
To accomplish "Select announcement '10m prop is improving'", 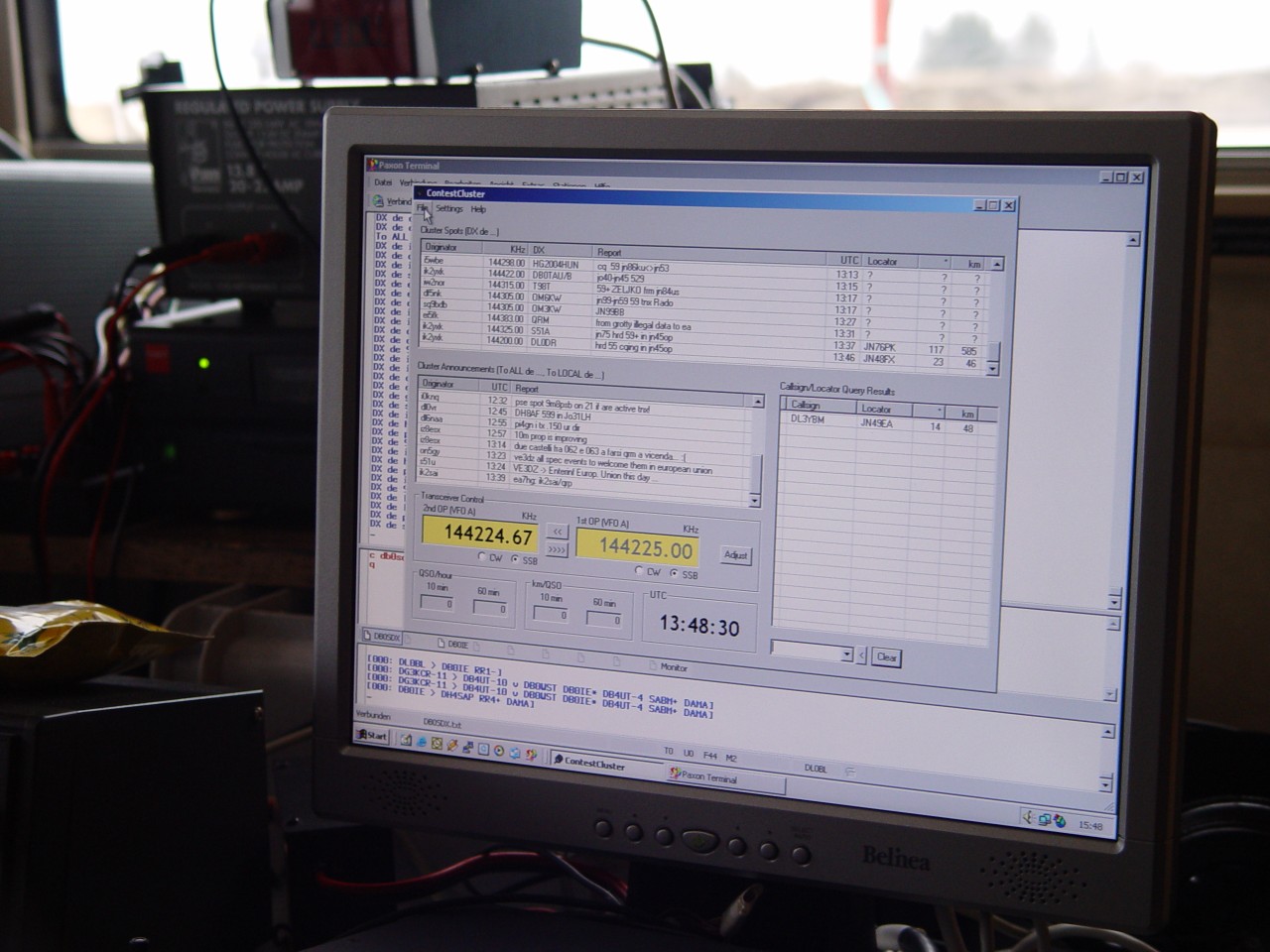I will tap(585, 435).
